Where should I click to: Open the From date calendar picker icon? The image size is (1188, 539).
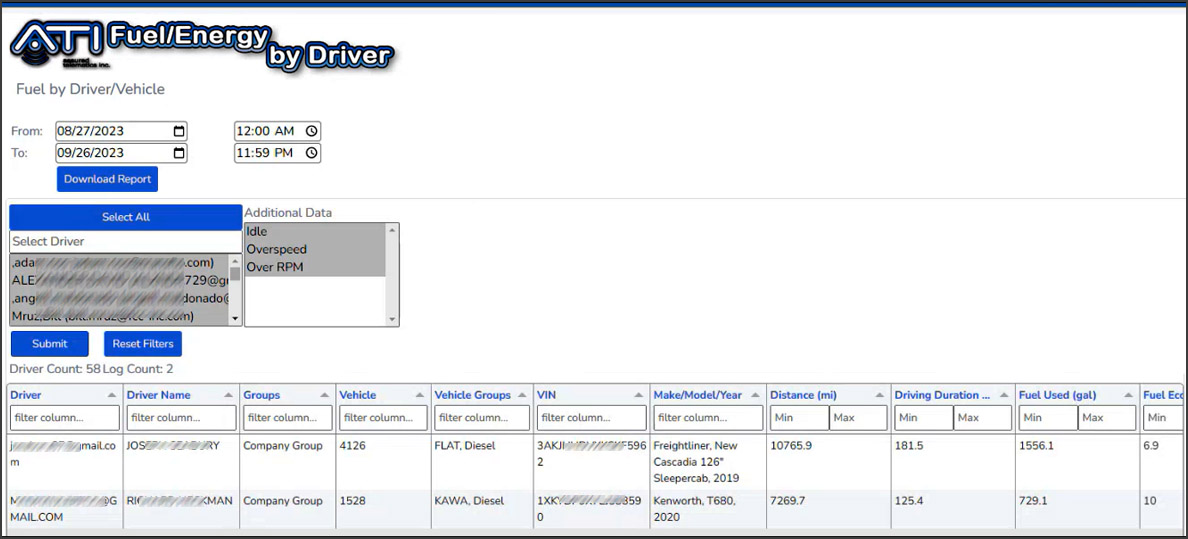coord(179,131)
